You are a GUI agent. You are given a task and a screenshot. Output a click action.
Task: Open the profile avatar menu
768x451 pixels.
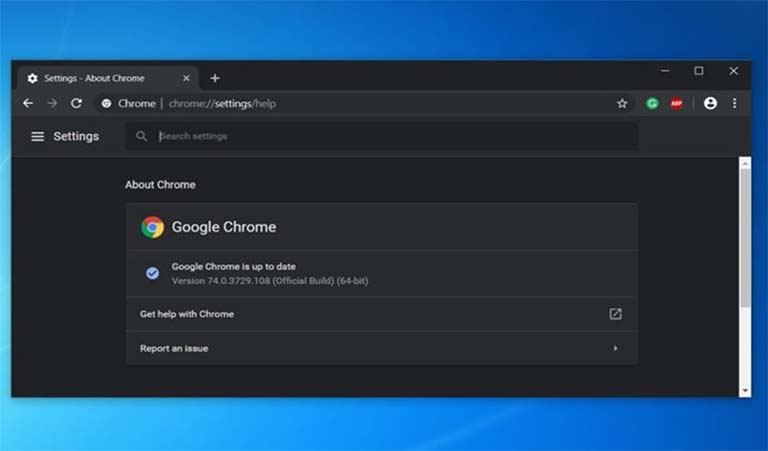coord(710,103)
